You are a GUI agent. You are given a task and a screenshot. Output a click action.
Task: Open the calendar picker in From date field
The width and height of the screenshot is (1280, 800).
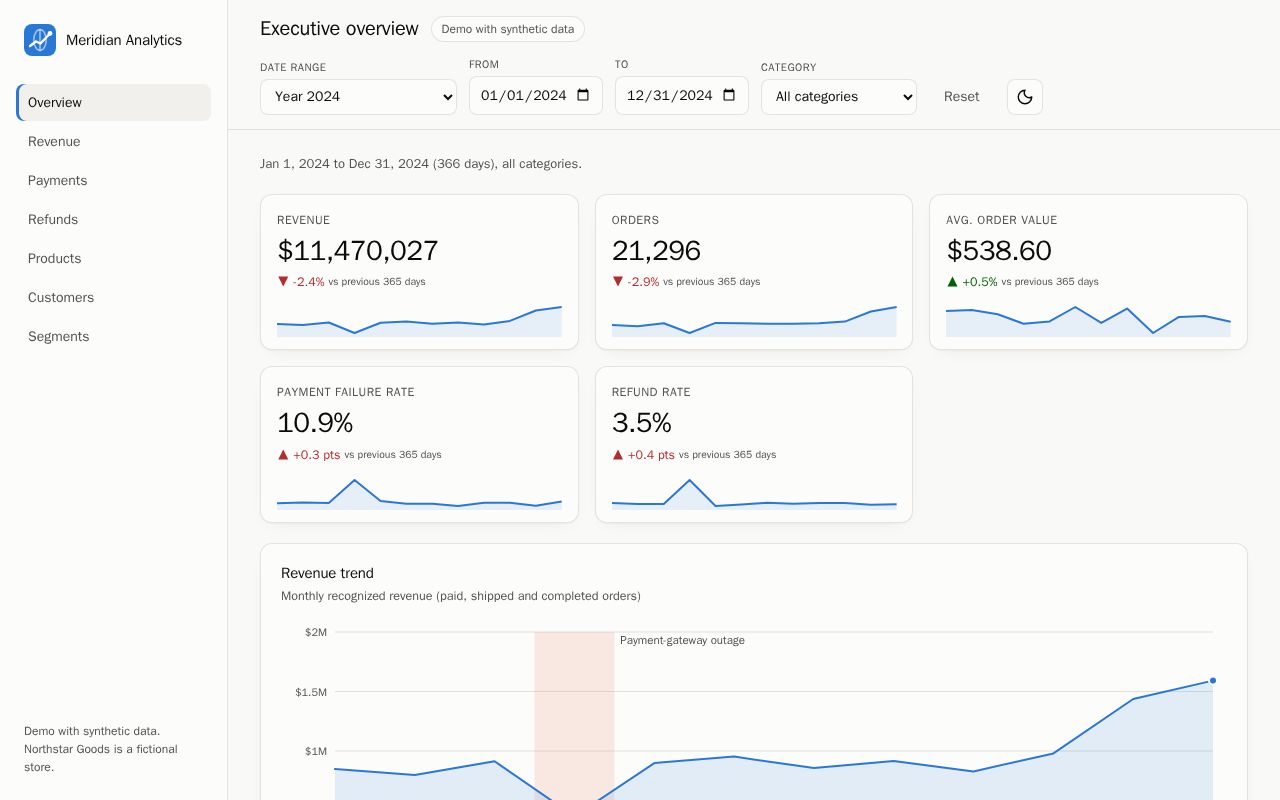click(x=583, y=96)
